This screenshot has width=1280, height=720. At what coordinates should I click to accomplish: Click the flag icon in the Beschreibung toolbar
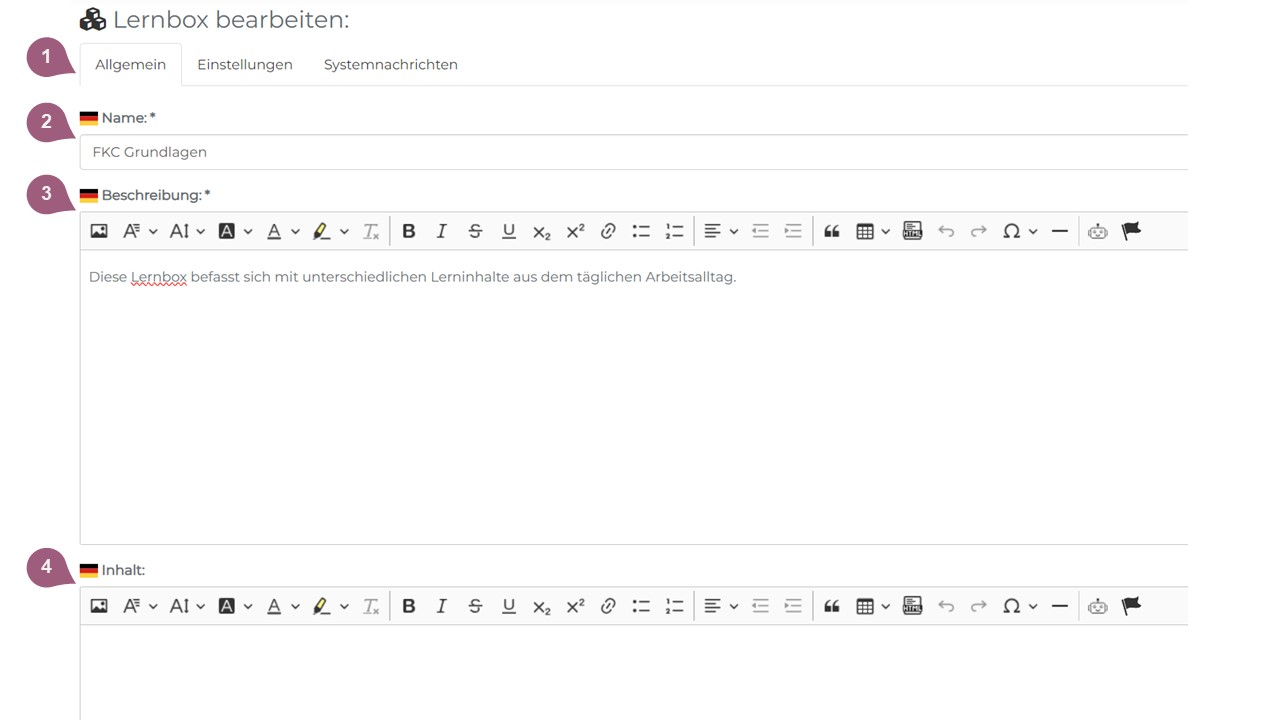click(1131, 231)
